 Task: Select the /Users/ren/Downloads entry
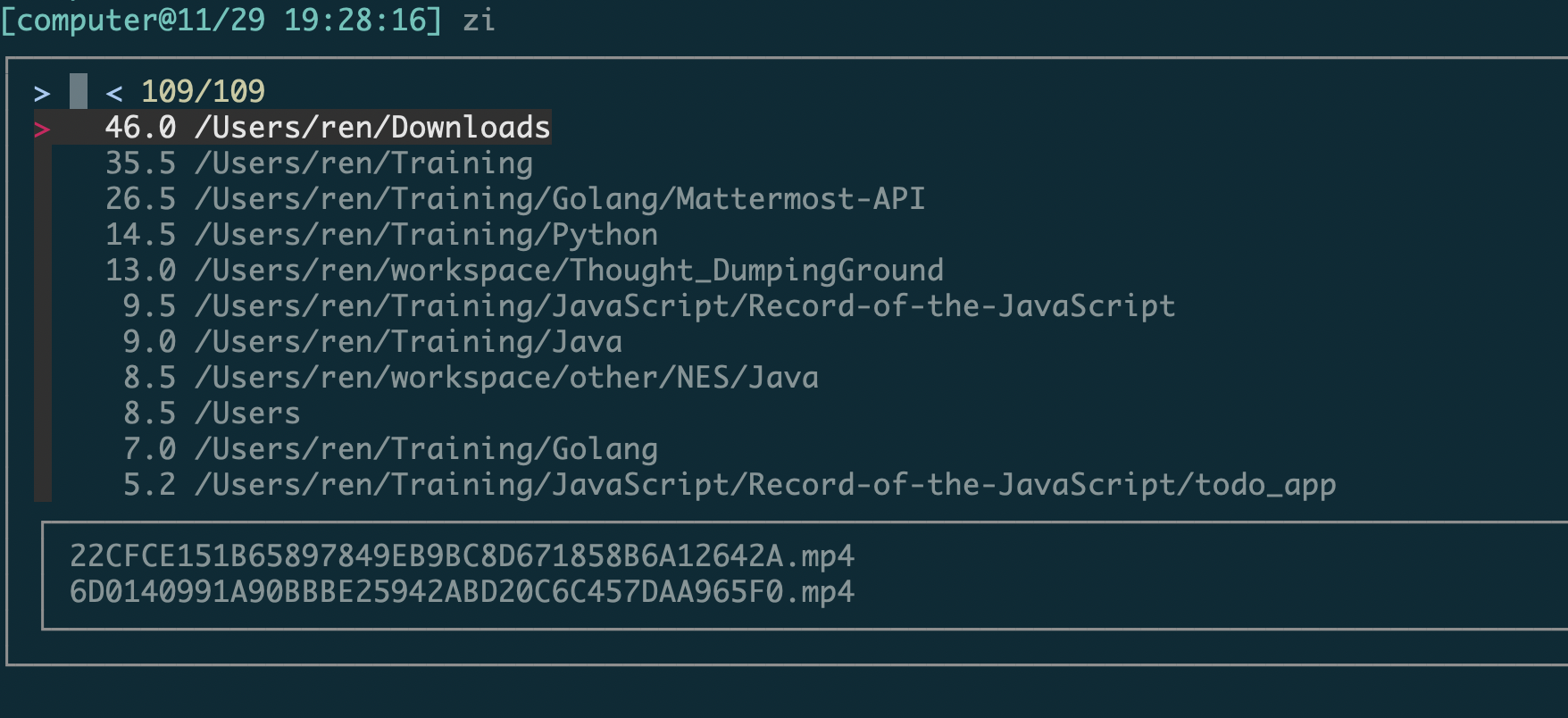pyautogui.click(x=371, y=128)
